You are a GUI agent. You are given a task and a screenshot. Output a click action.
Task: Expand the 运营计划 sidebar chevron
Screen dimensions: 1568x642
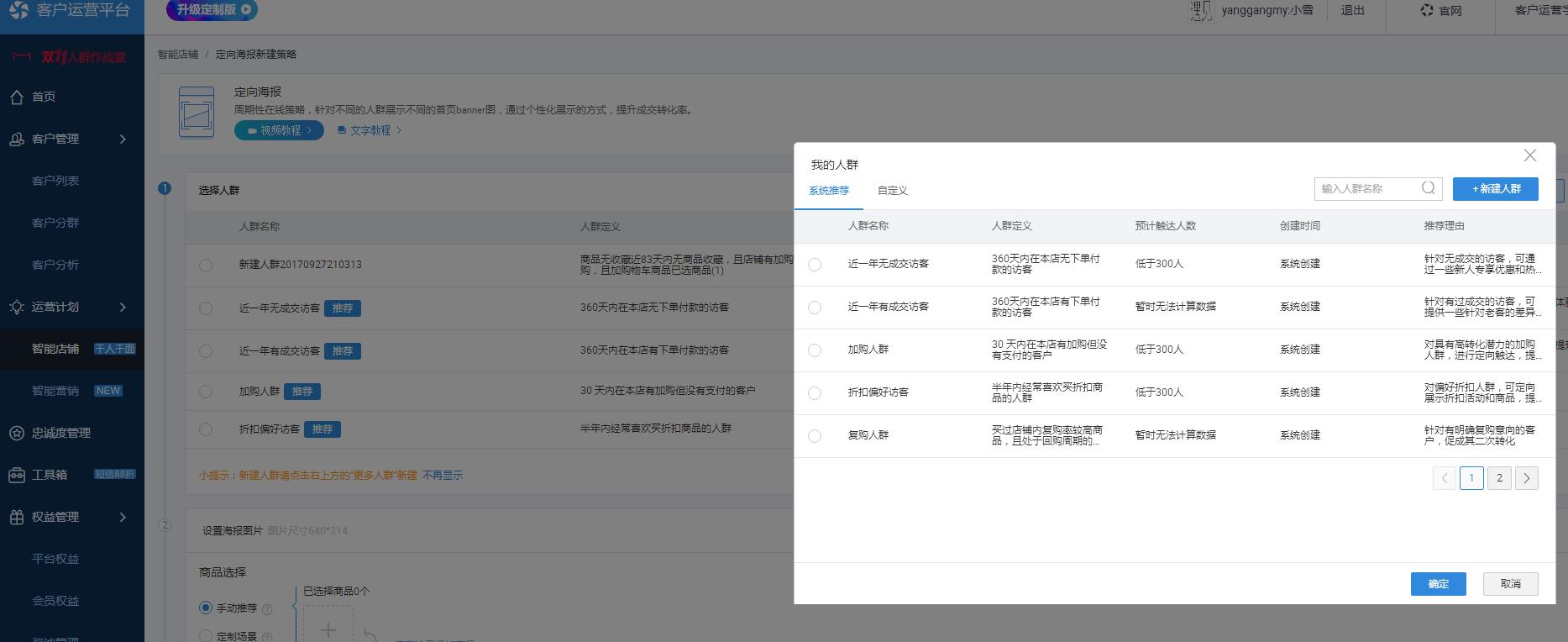coord(123,307)
